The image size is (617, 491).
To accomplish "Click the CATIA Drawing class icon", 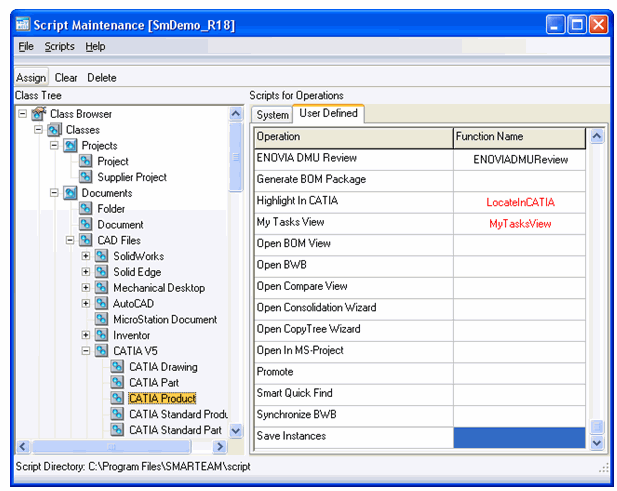I will pos(118,367).
